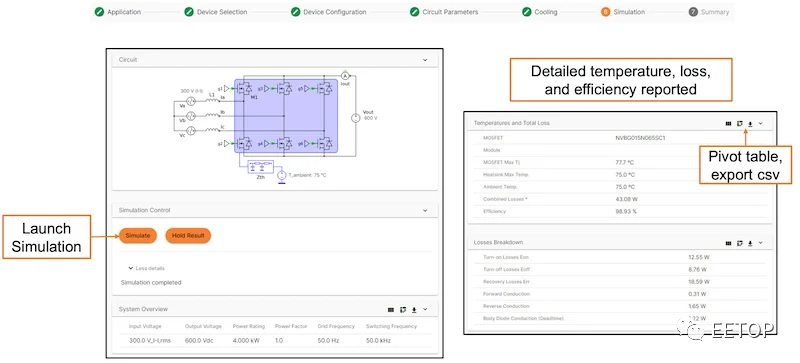This screenshot has height=363, width=800.
Task: Open the Device Configuration step
Action: [x=329, y=12]
